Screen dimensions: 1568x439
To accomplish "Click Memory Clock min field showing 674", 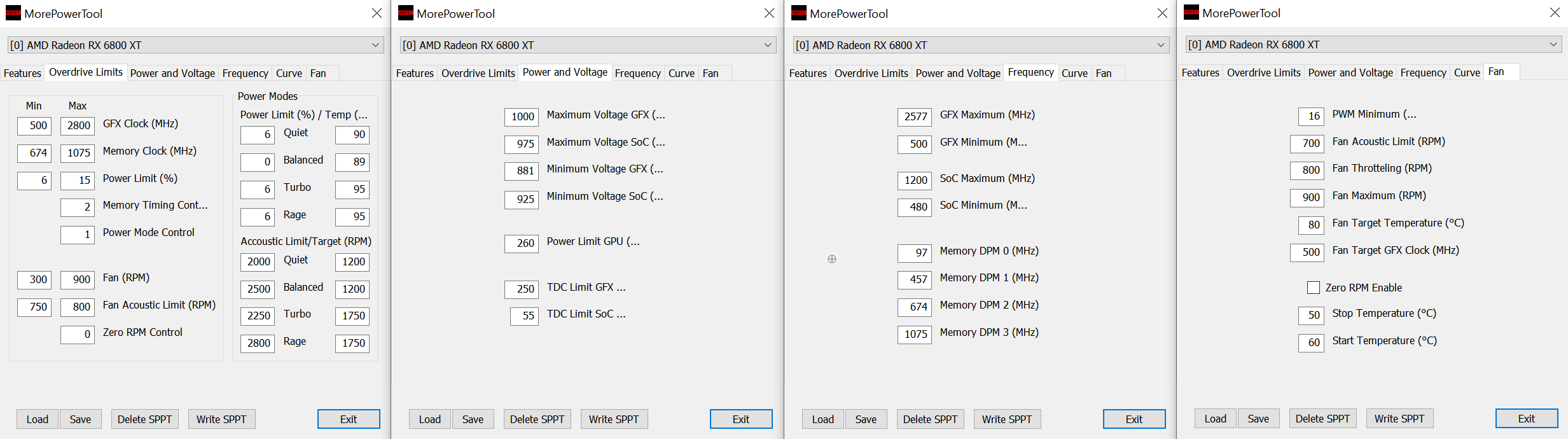I will coord(34,153).
